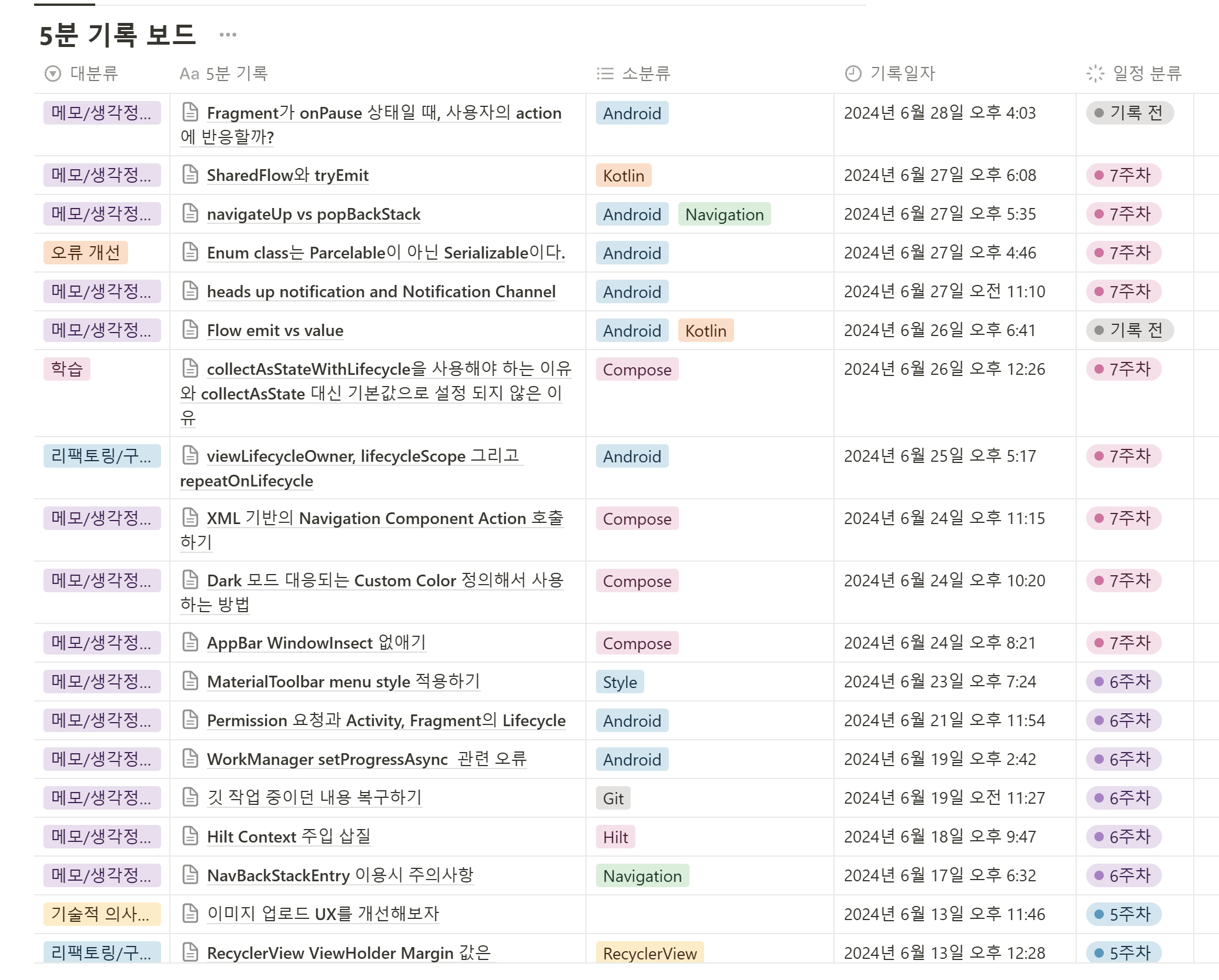Click the list icon in 소분류 header
The width and height of the screenshot is (1219, 980).
[x=605, y=73]
